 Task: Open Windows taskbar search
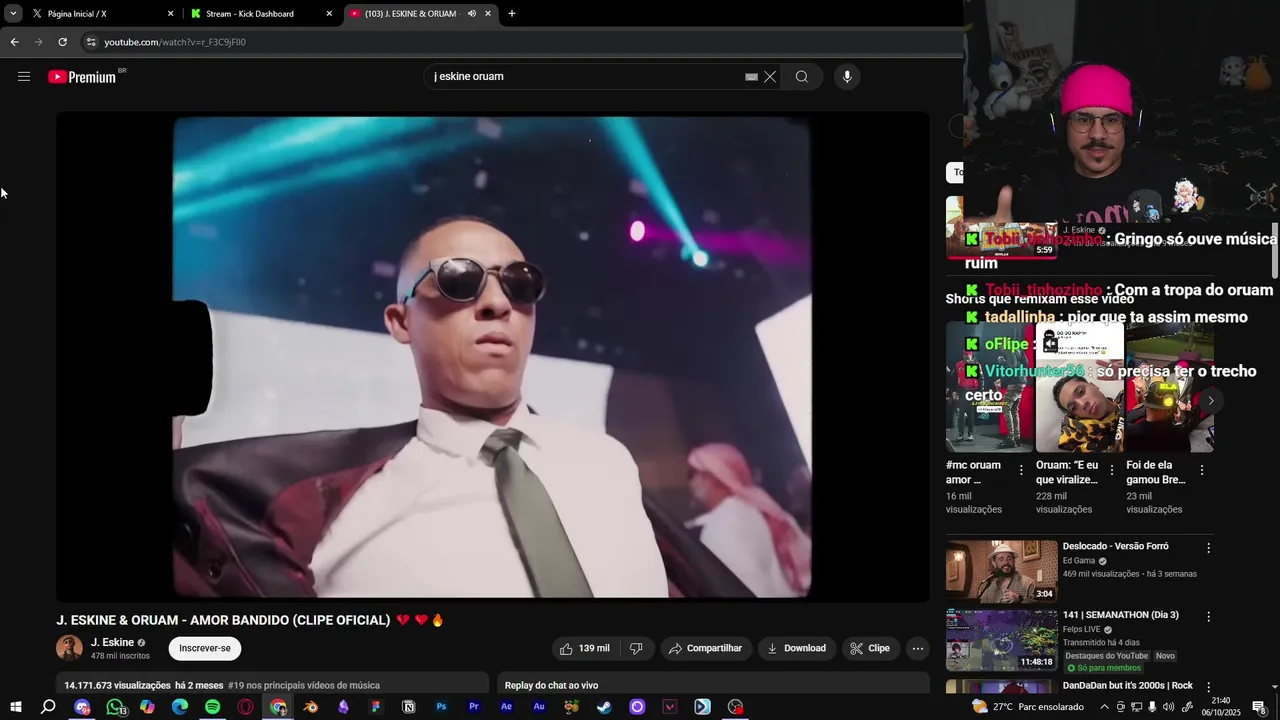(x=48, y=707)
